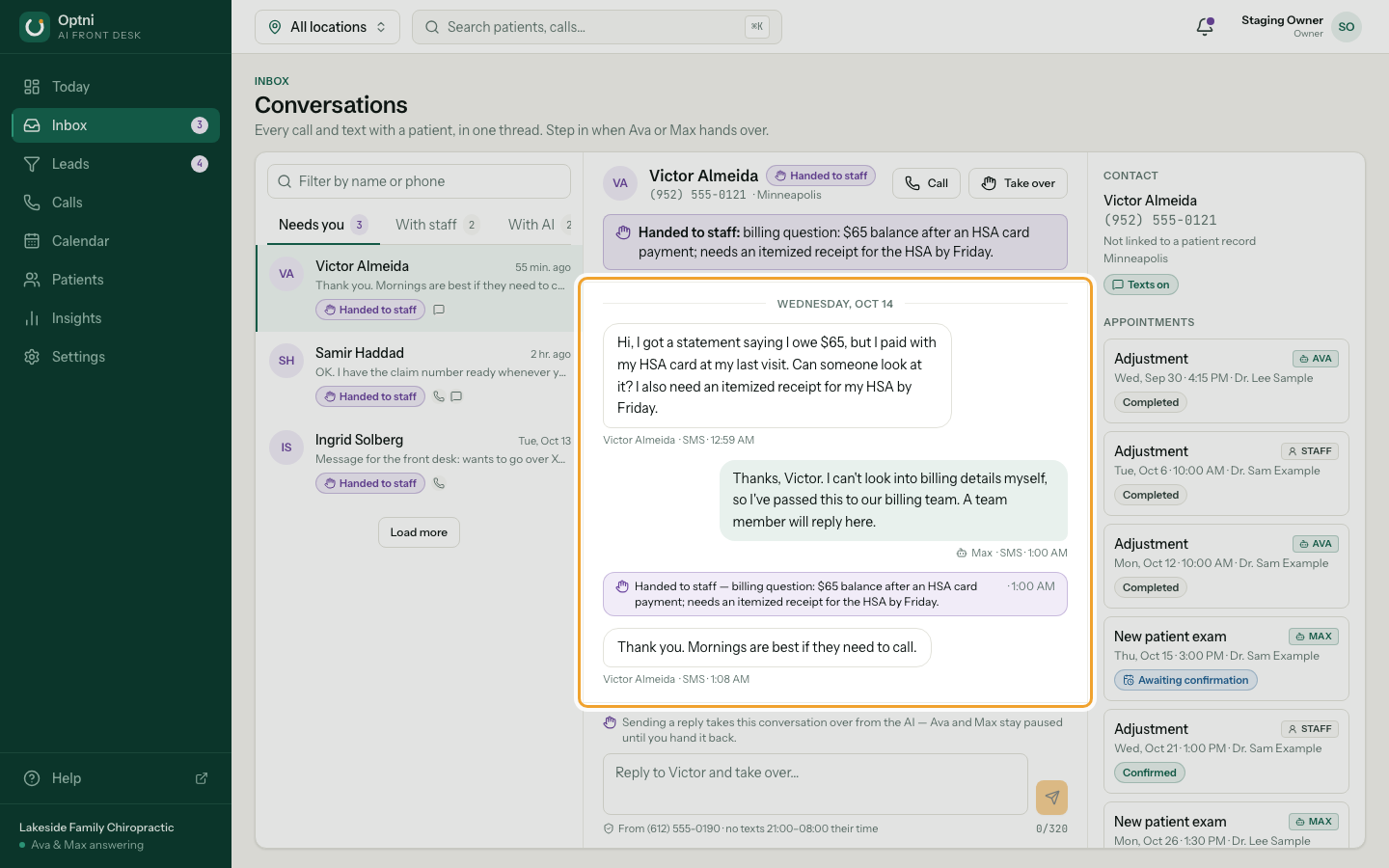Click the Awaiting confirmation status badge
Viewport: 1389px width, 868px height.
[x=1185, y=680]
